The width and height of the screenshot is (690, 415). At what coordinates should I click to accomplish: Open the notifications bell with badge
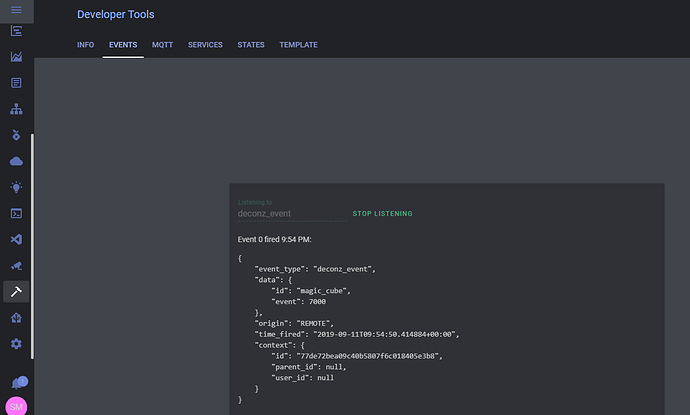point(17,383)
